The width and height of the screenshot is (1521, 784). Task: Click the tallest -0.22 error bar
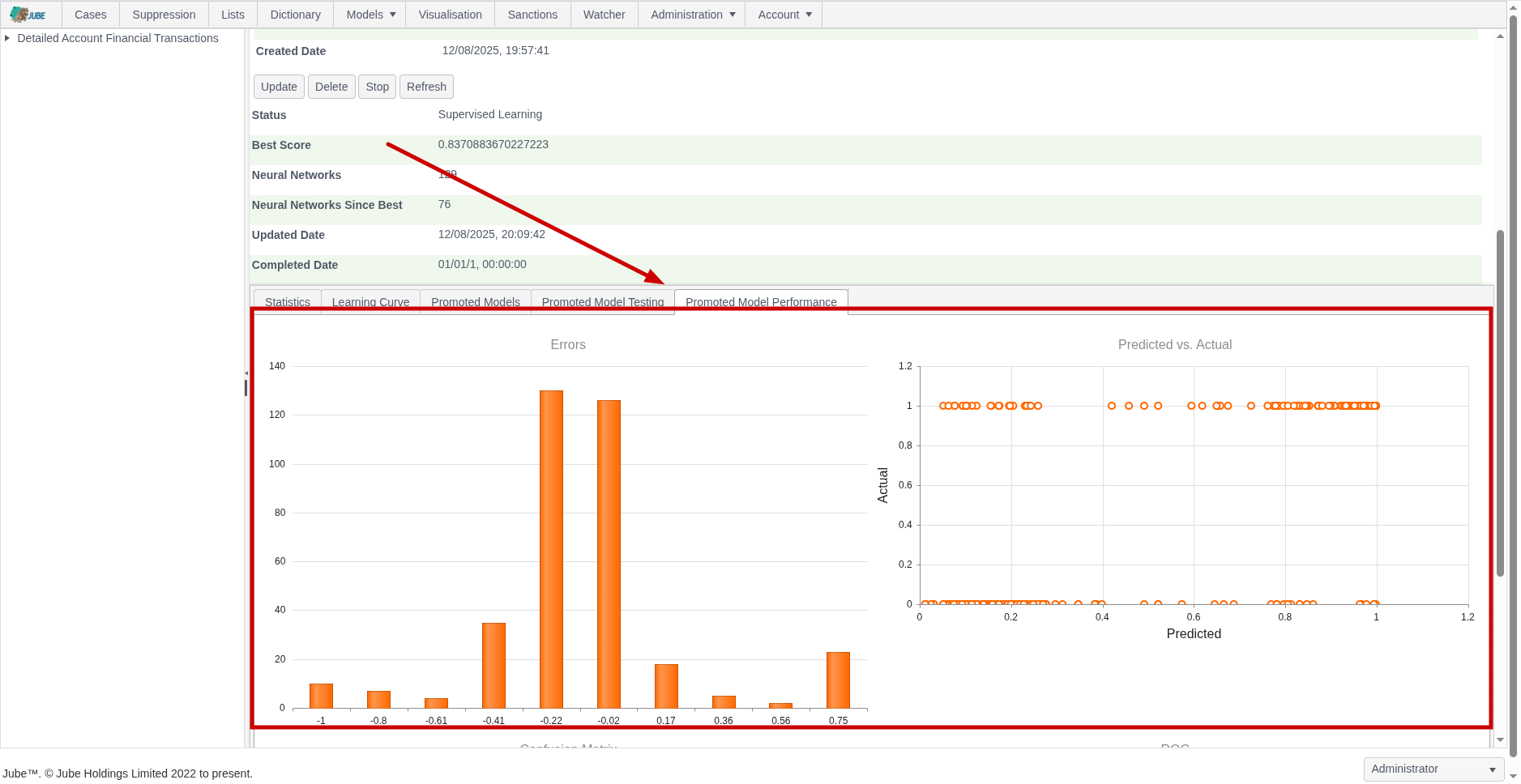tap(551, 549)
